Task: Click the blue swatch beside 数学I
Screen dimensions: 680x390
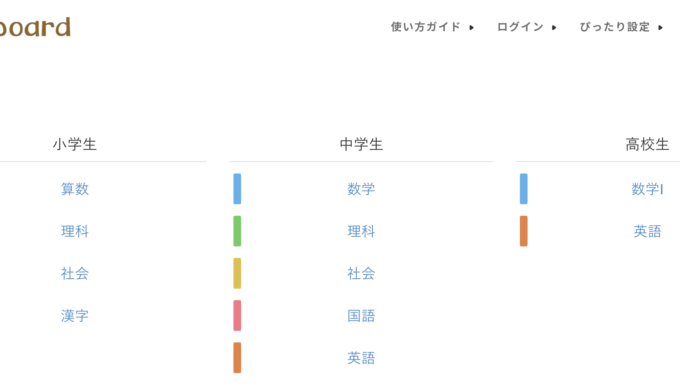Action: (524, 189)
